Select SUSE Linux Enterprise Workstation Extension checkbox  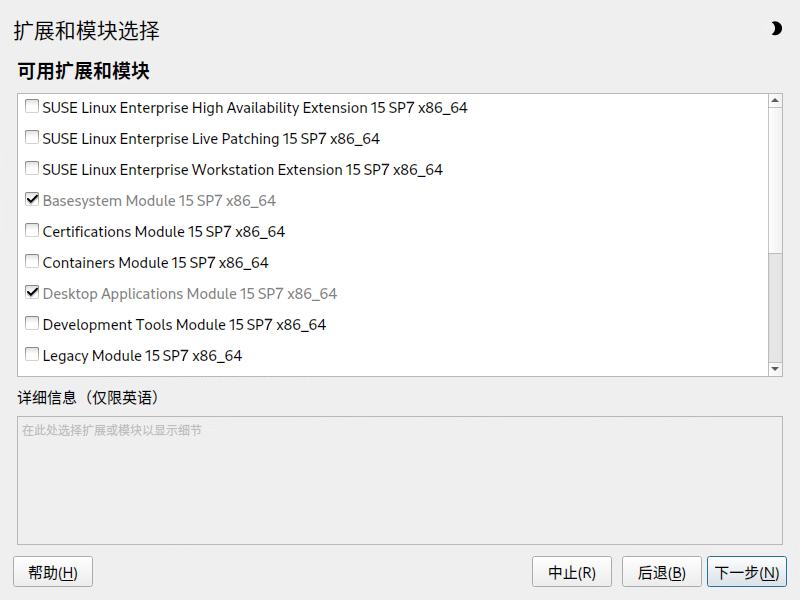pos(32,169)
